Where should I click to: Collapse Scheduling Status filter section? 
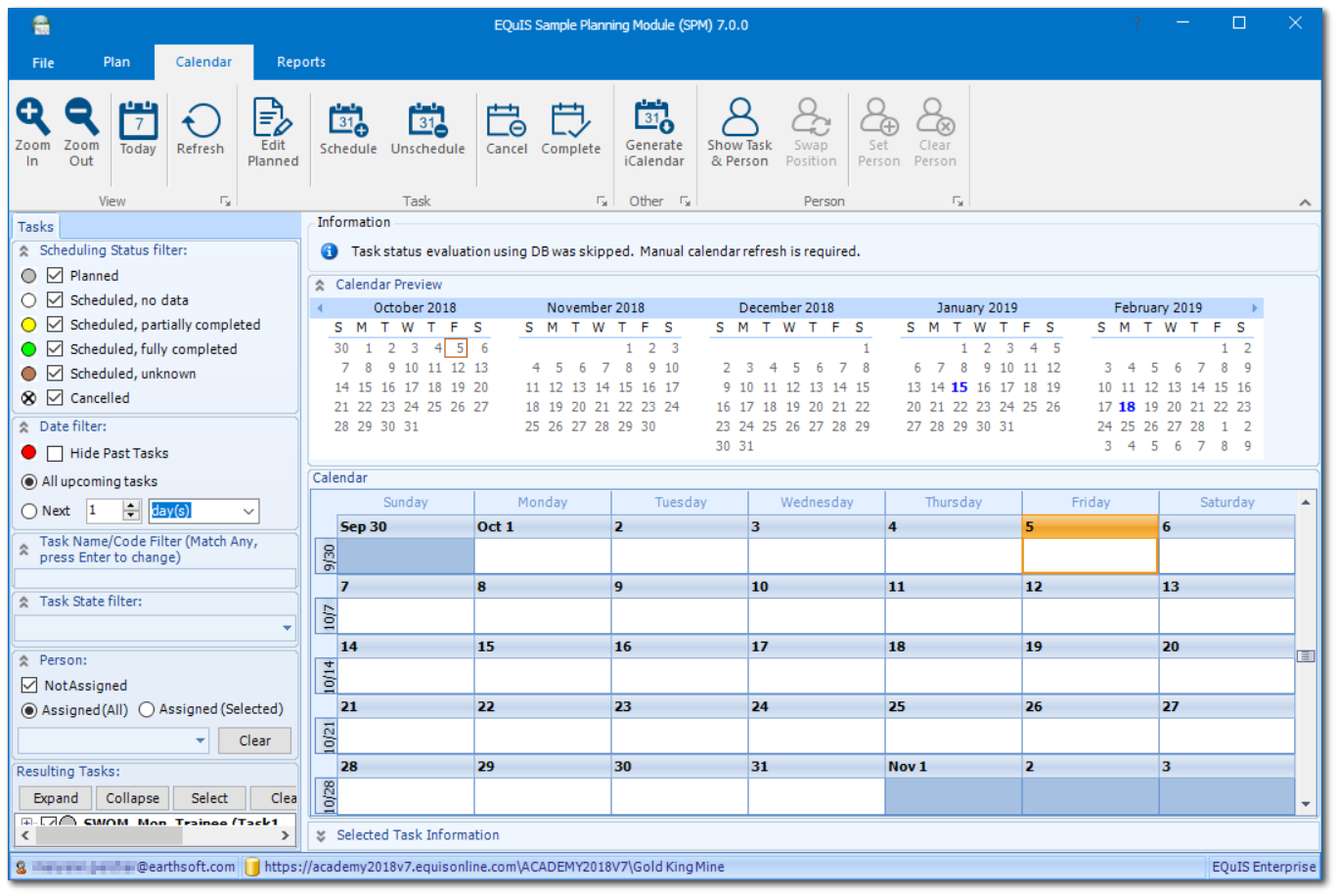(x=23, y=251)
